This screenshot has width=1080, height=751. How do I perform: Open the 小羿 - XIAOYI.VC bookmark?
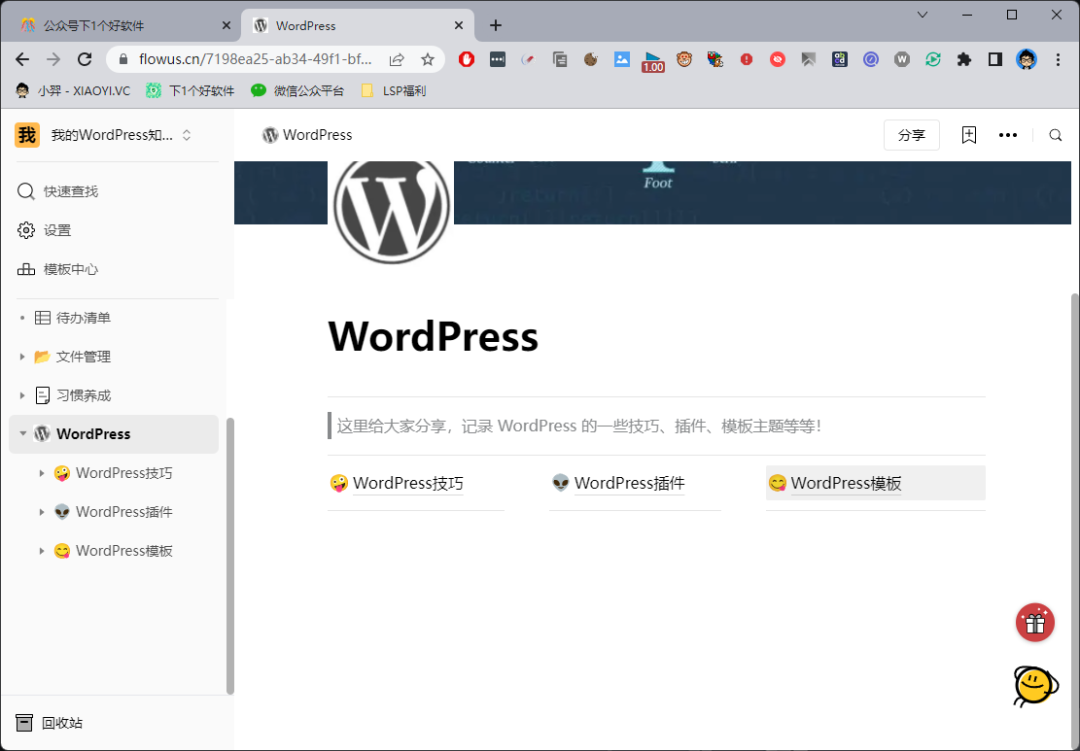(72, 90)
